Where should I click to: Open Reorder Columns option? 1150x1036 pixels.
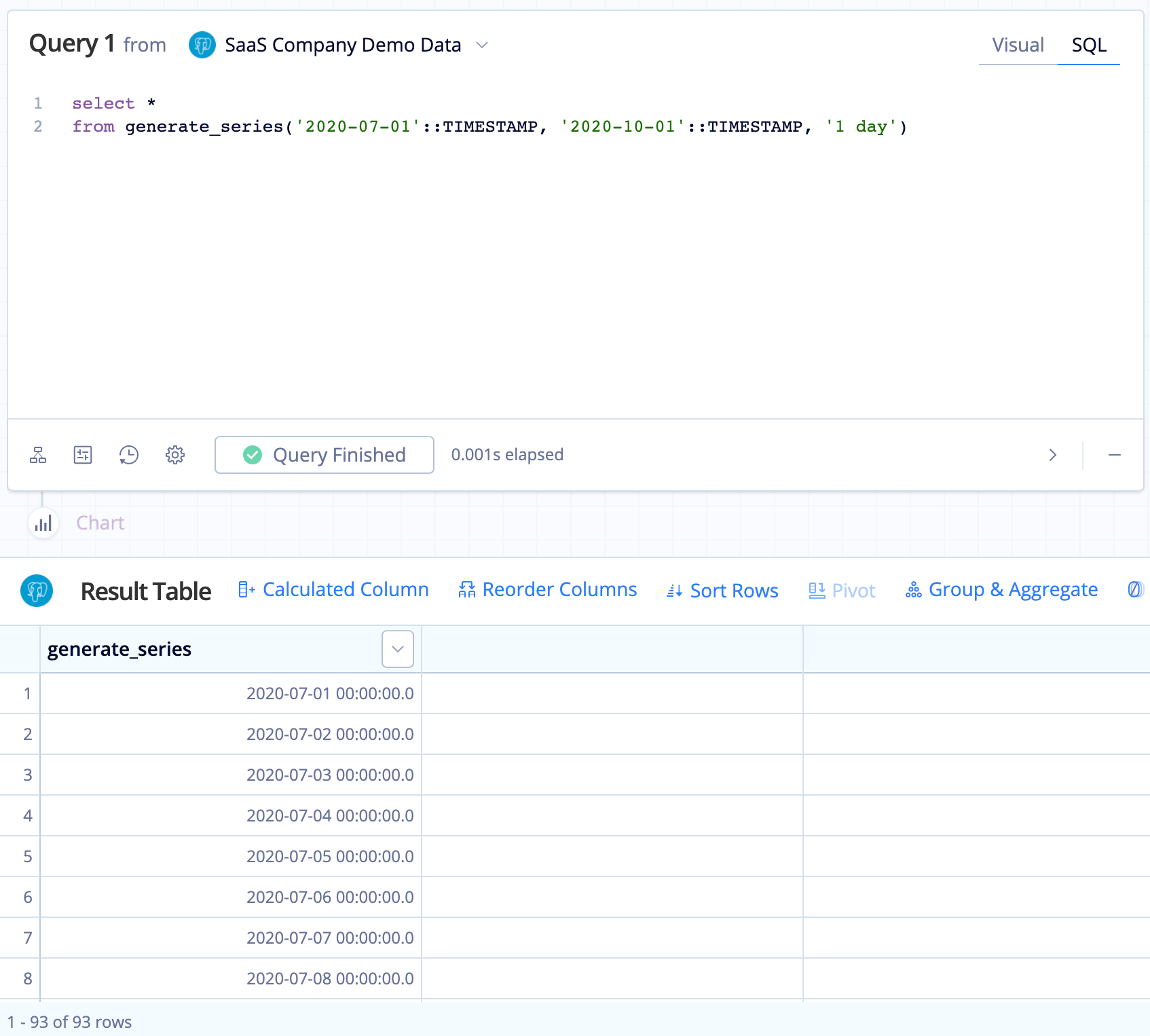tap(547, 590)
